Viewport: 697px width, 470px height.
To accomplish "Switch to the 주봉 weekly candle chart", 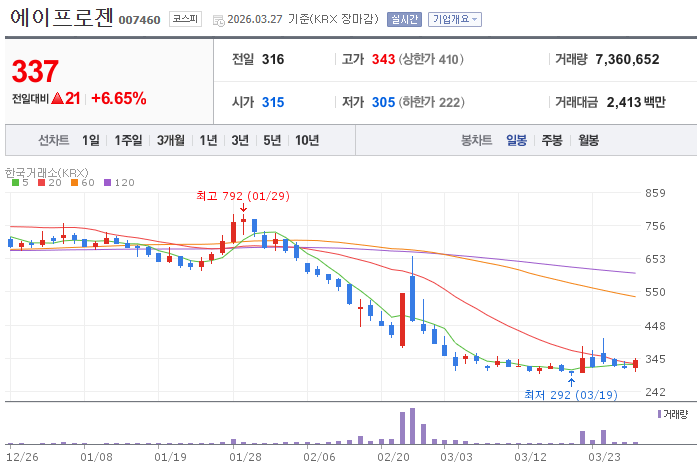I will [552, 141].
